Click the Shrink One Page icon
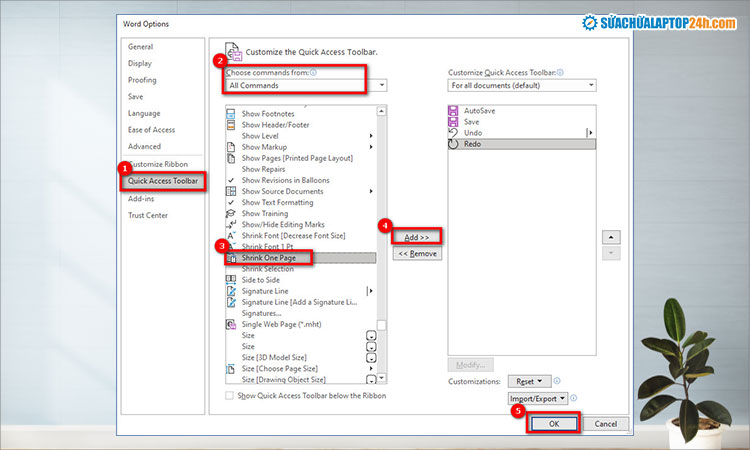 pos(231,258)
